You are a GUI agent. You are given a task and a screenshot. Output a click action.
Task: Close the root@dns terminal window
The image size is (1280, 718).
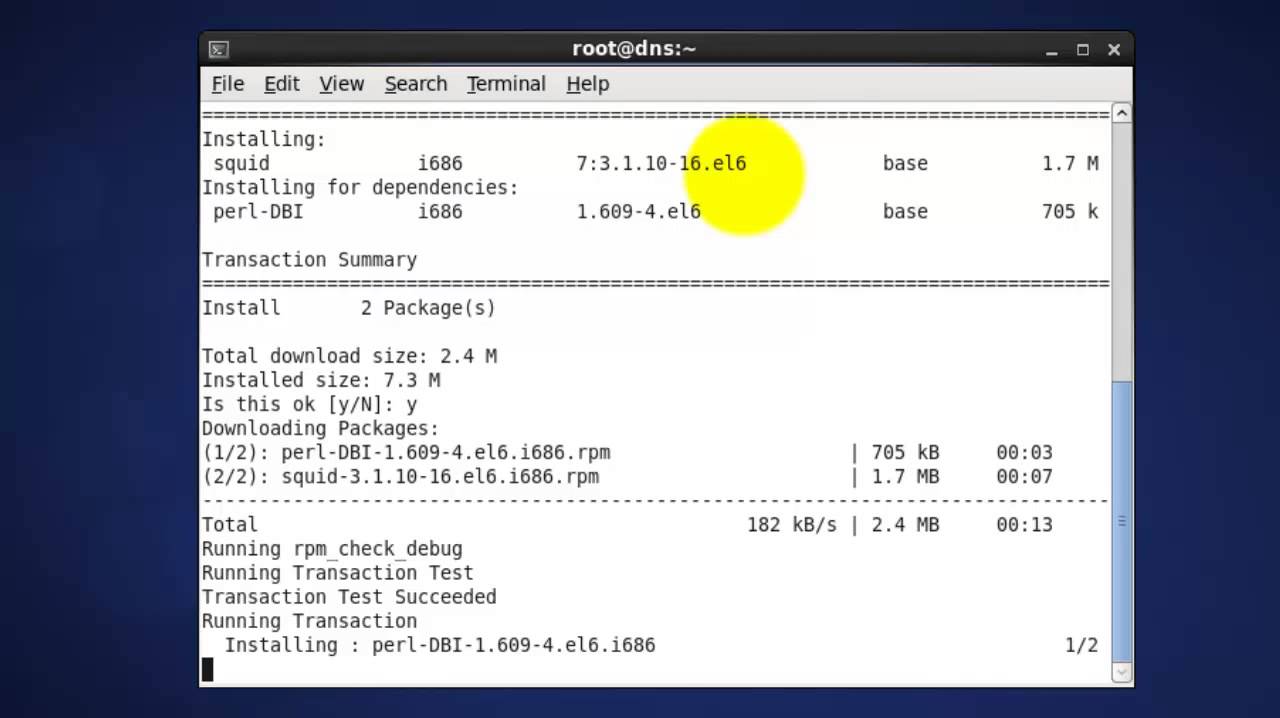click(1113, 49)
